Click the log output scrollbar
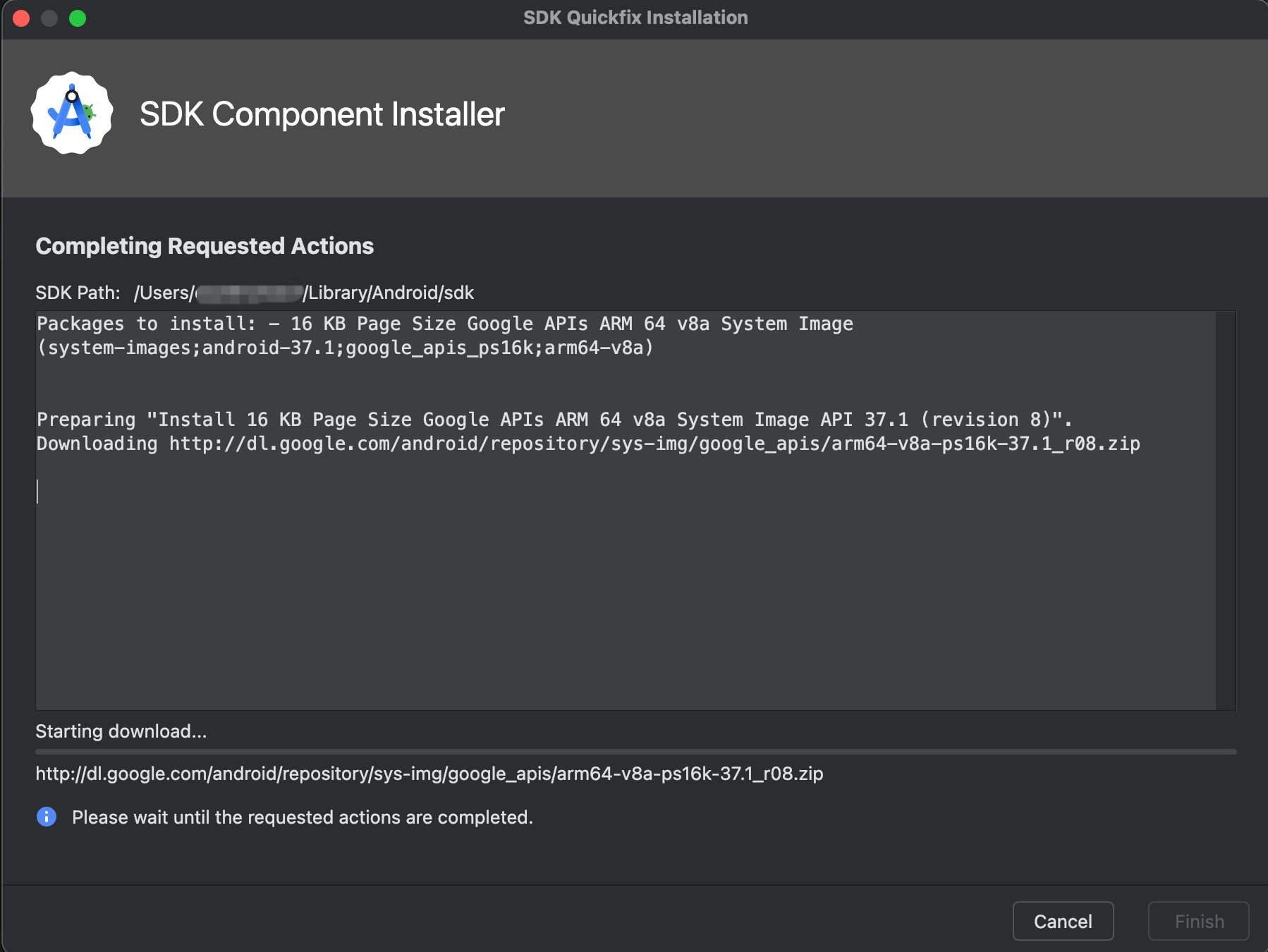Viewport: 1268px width, 952px height. (1226, 511)
